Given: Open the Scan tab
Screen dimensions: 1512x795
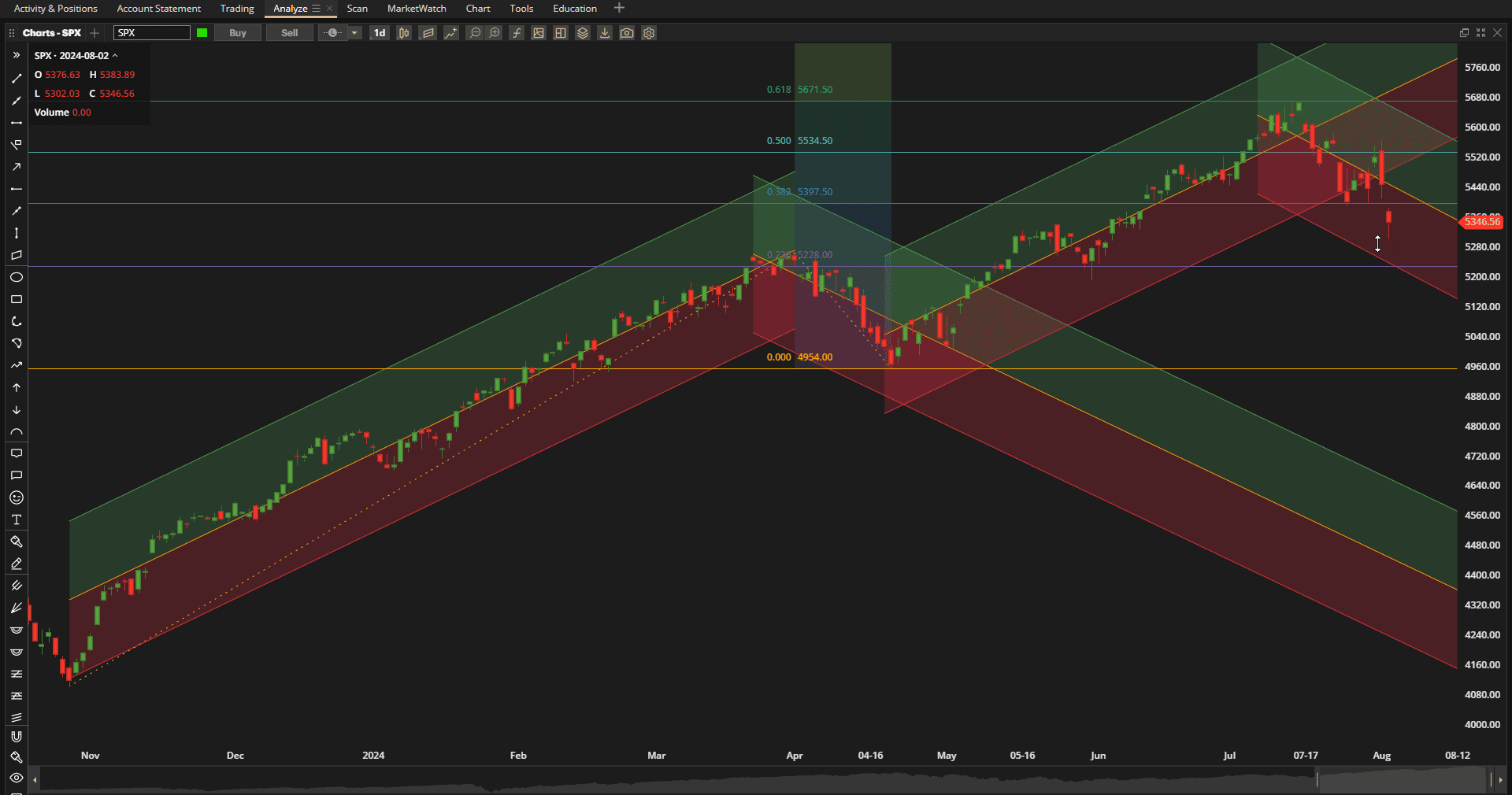Looking at the screenshot, I should coord(357,9).
